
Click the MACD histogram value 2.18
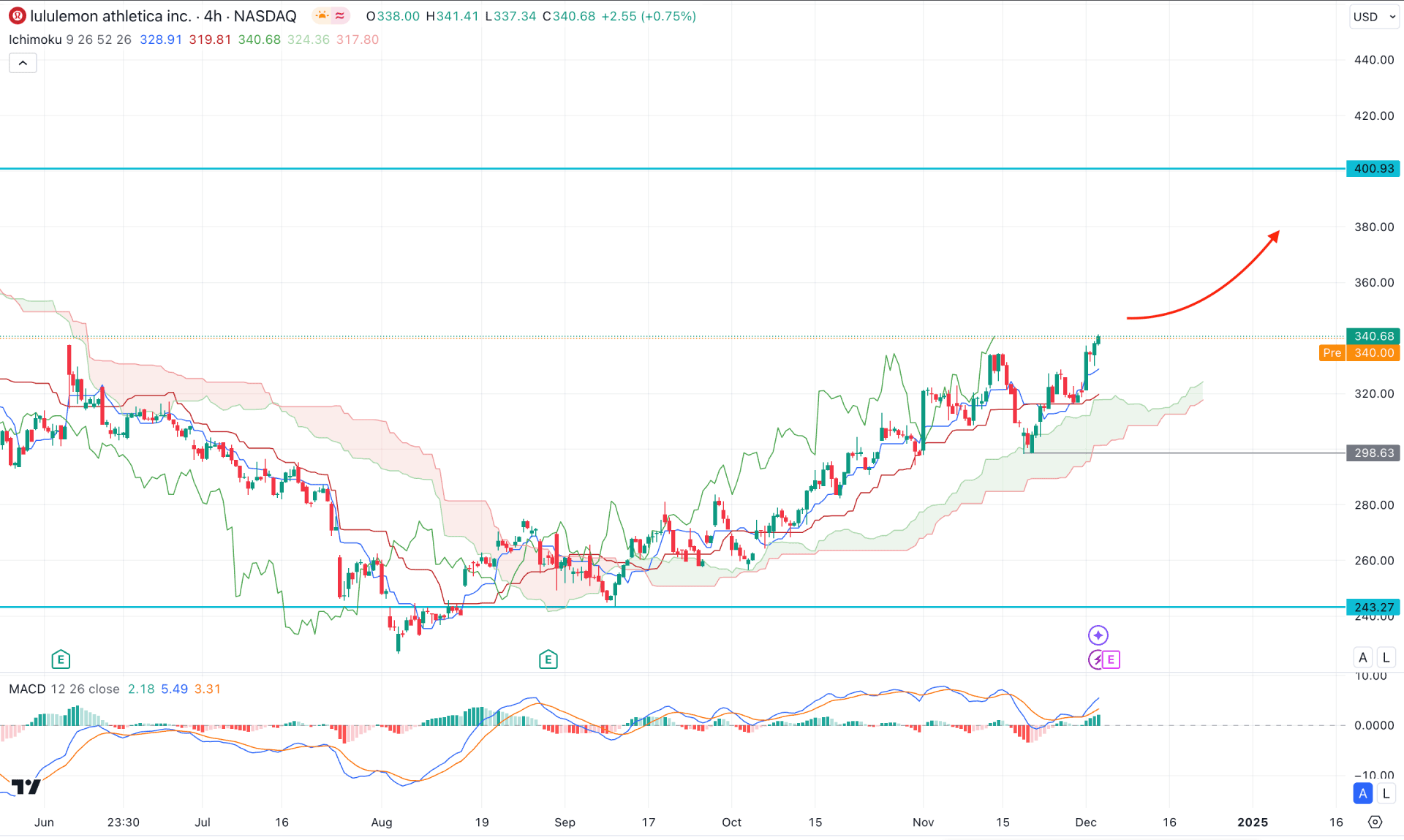[141, 689]
